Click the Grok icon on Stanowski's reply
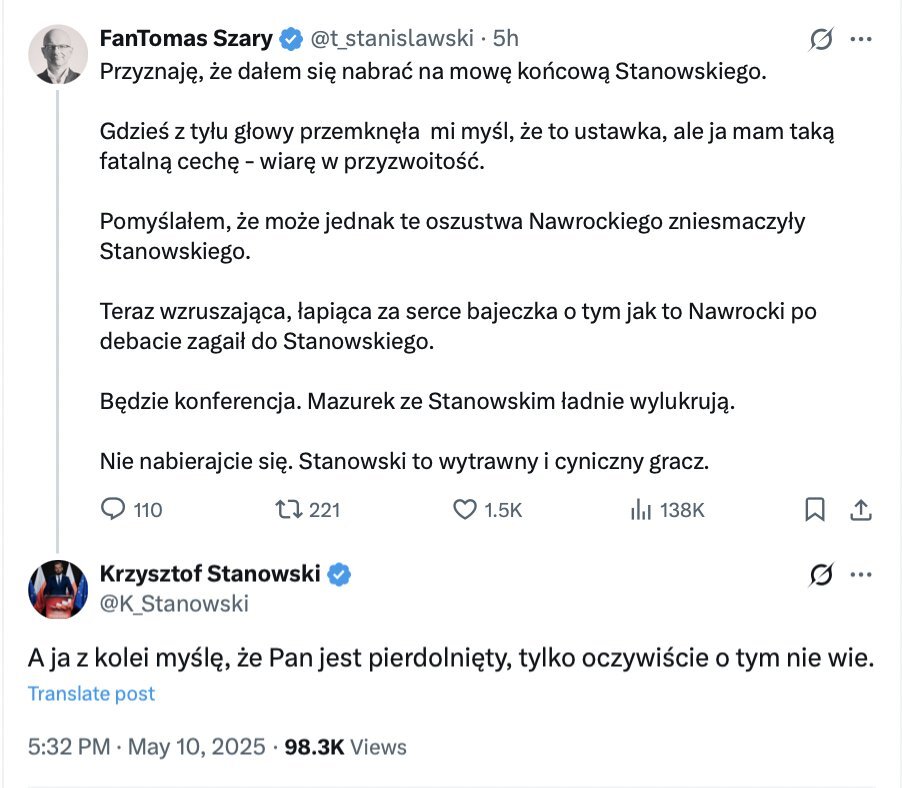Screen dimensions: 902x788 (x=821, y=575)
